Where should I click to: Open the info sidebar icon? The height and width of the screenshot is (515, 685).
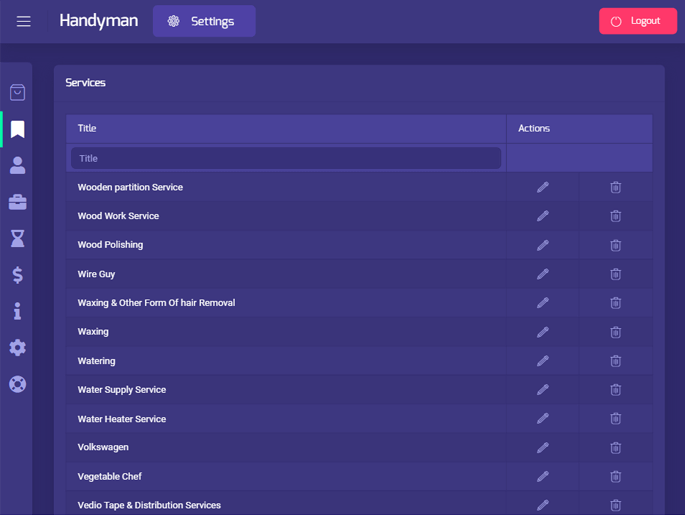tap(17, 311)
